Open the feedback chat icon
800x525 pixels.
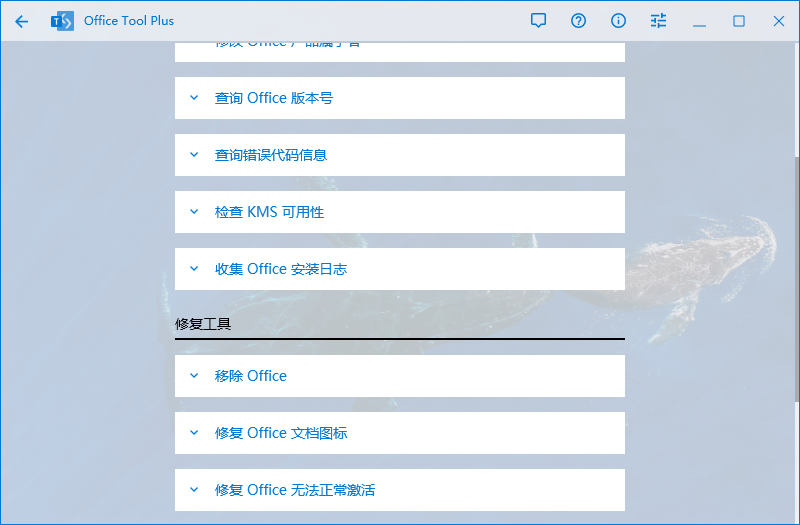pyautogui.click(x=538, y=21)
